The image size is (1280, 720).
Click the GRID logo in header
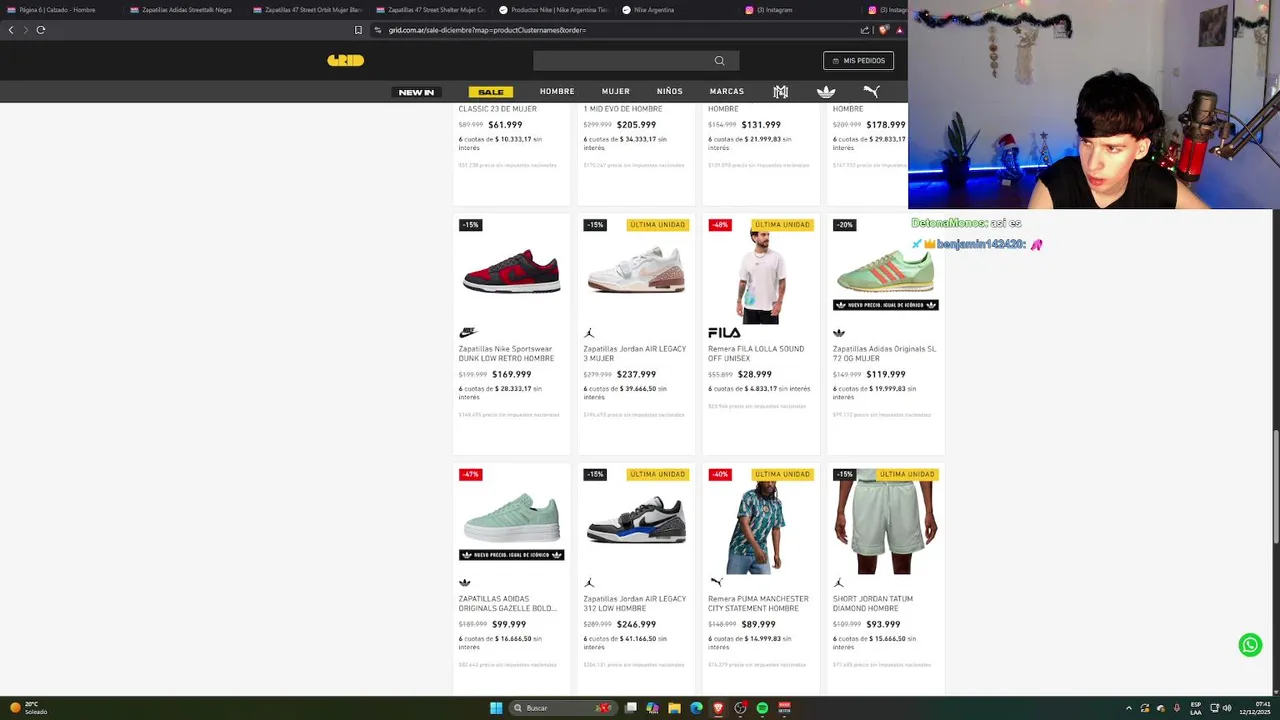[345, 60]
